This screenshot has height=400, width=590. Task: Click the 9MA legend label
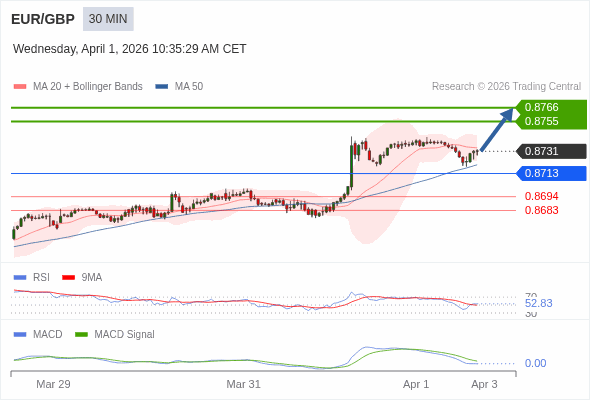coord(92,278)
